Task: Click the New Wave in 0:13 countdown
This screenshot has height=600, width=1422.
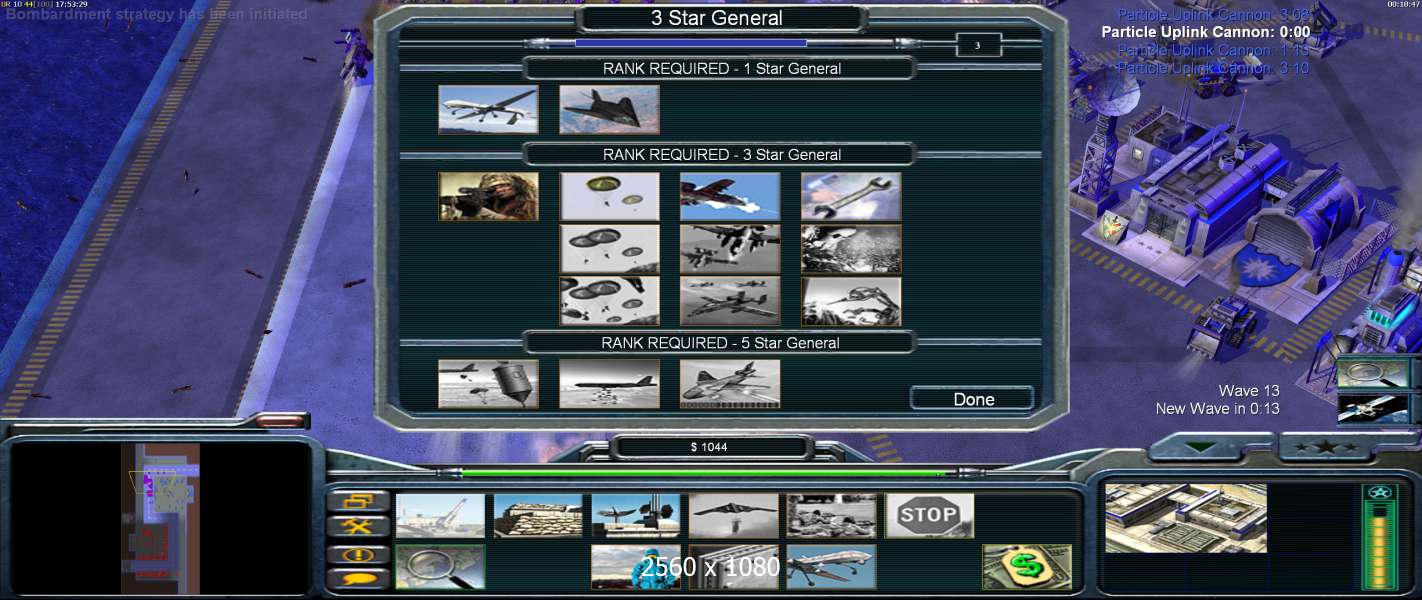Action: tap(1217, 408)
